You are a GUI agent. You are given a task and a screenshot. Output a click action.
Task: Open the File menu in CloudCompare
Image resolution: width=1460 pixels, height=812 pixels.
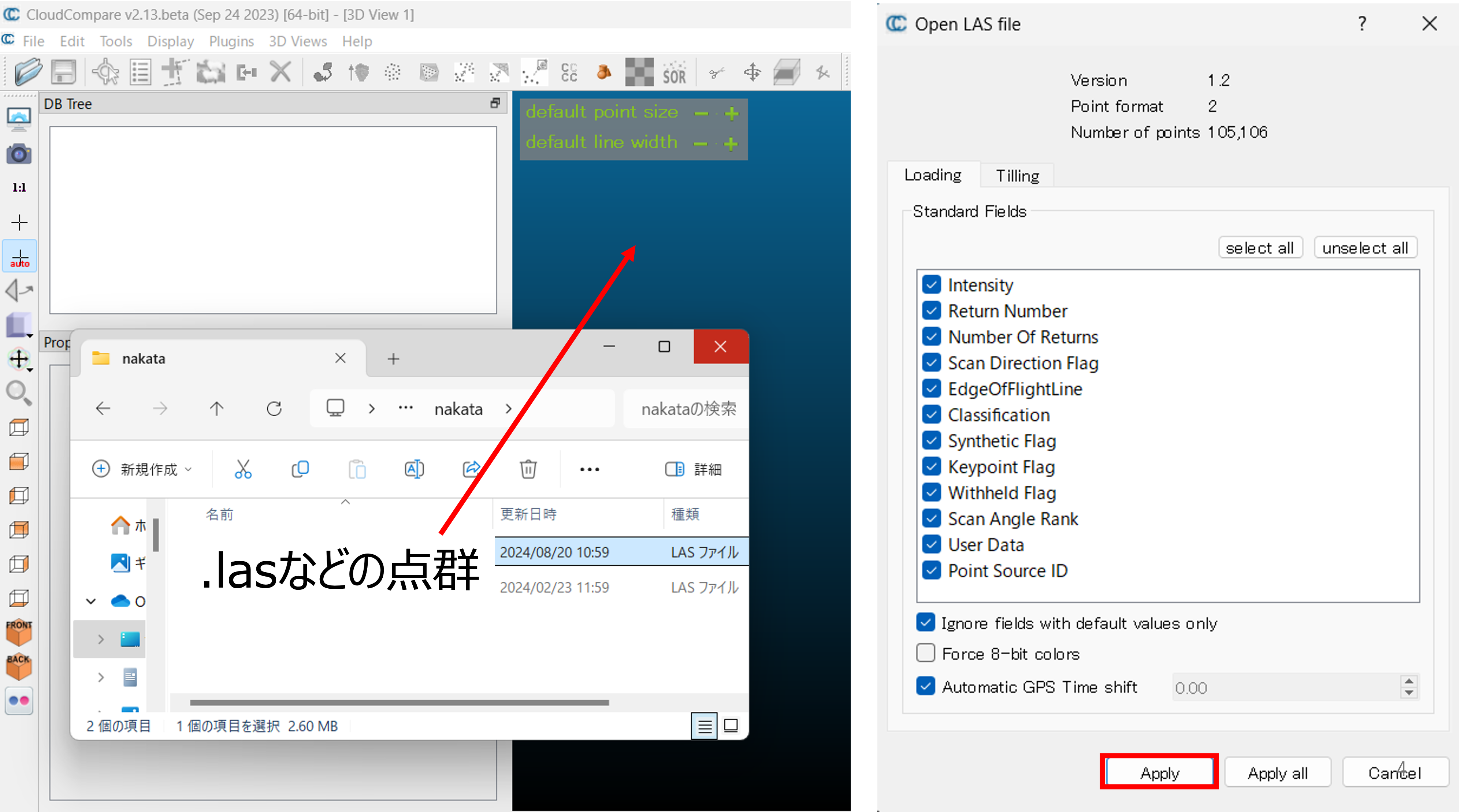click(x=33, y=41)
